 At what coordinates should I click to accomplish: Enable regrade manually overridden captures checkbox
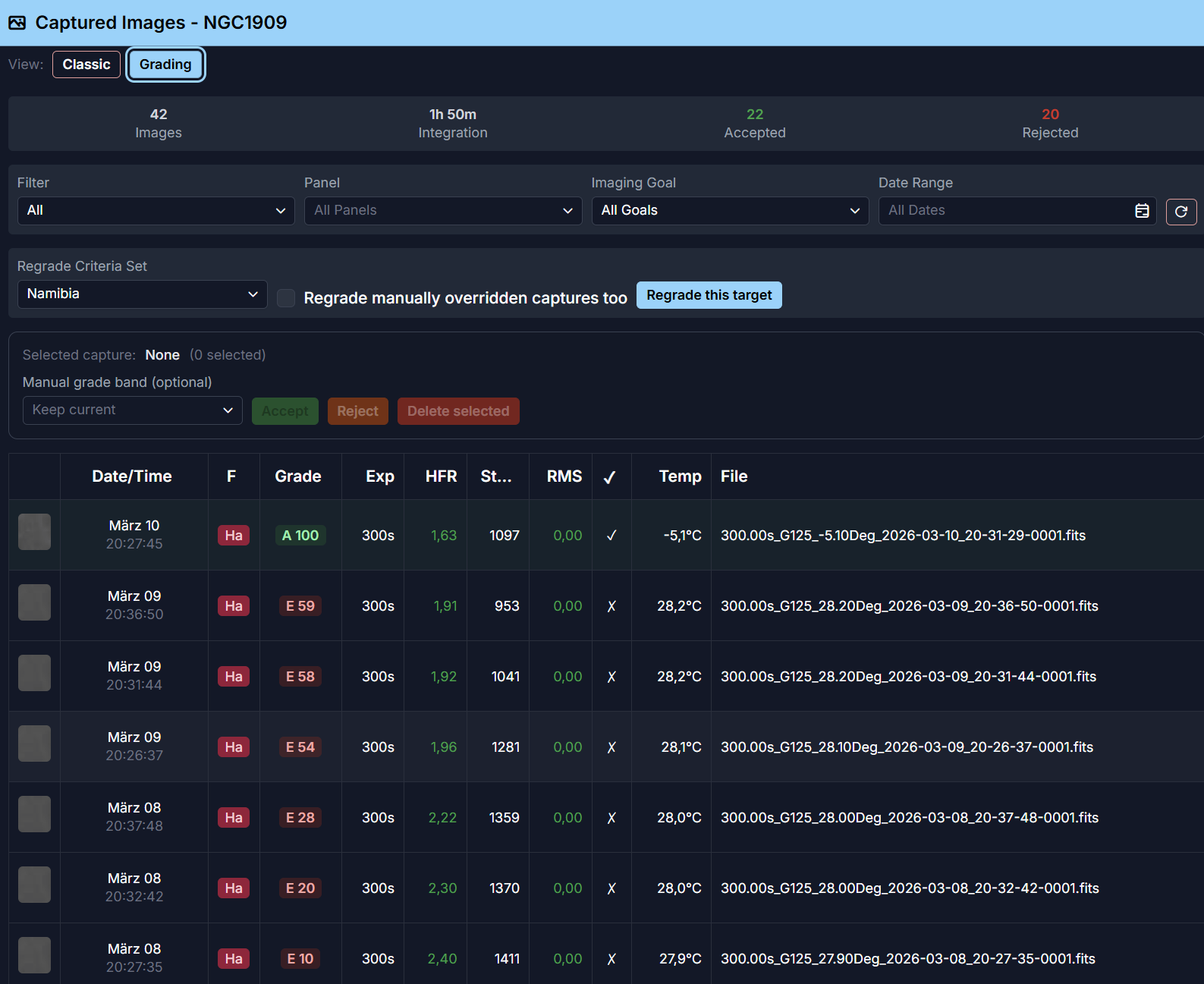click(286, 298)
